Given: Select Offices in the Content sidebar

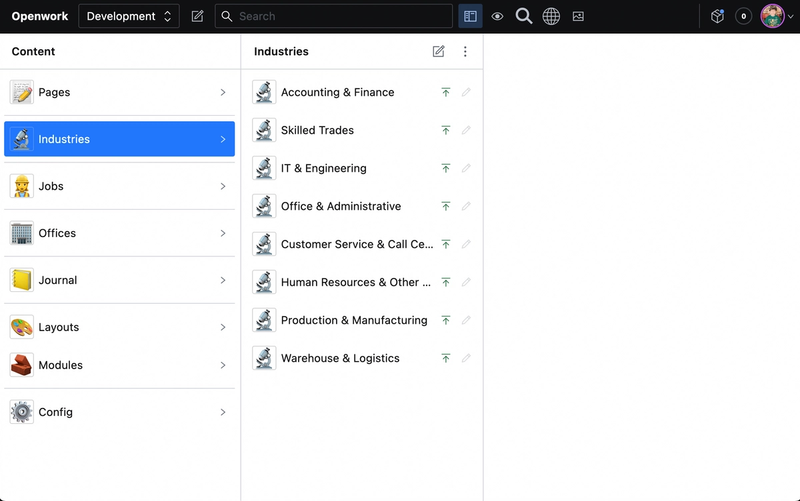Looking at the screenshot, I should pos(119,233).
